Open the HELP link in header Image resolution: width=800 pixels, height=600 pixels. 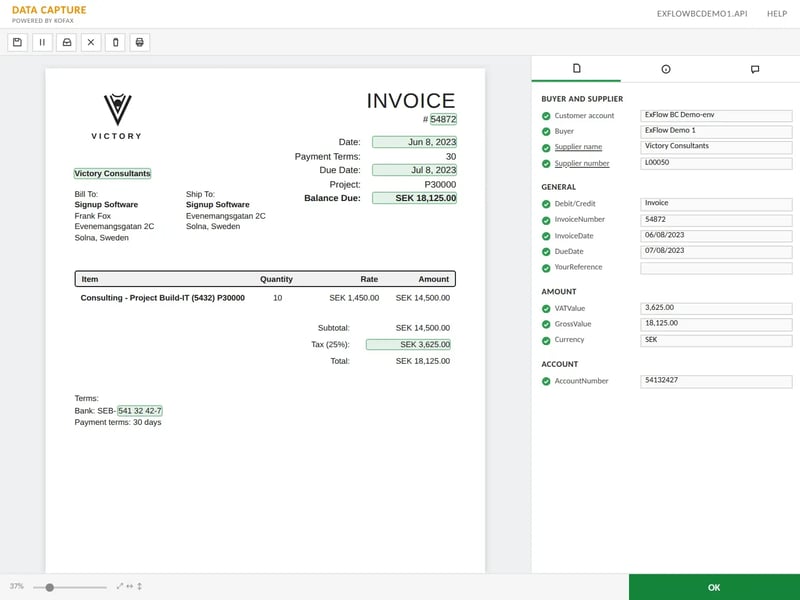click(777, 14)
